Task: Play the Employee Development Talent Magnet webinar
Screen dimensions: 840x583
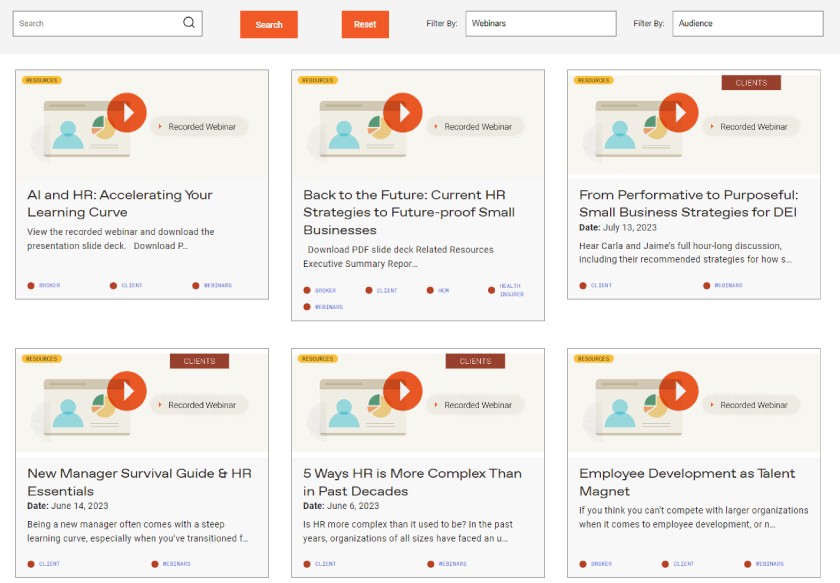Action: coord(679,391)
